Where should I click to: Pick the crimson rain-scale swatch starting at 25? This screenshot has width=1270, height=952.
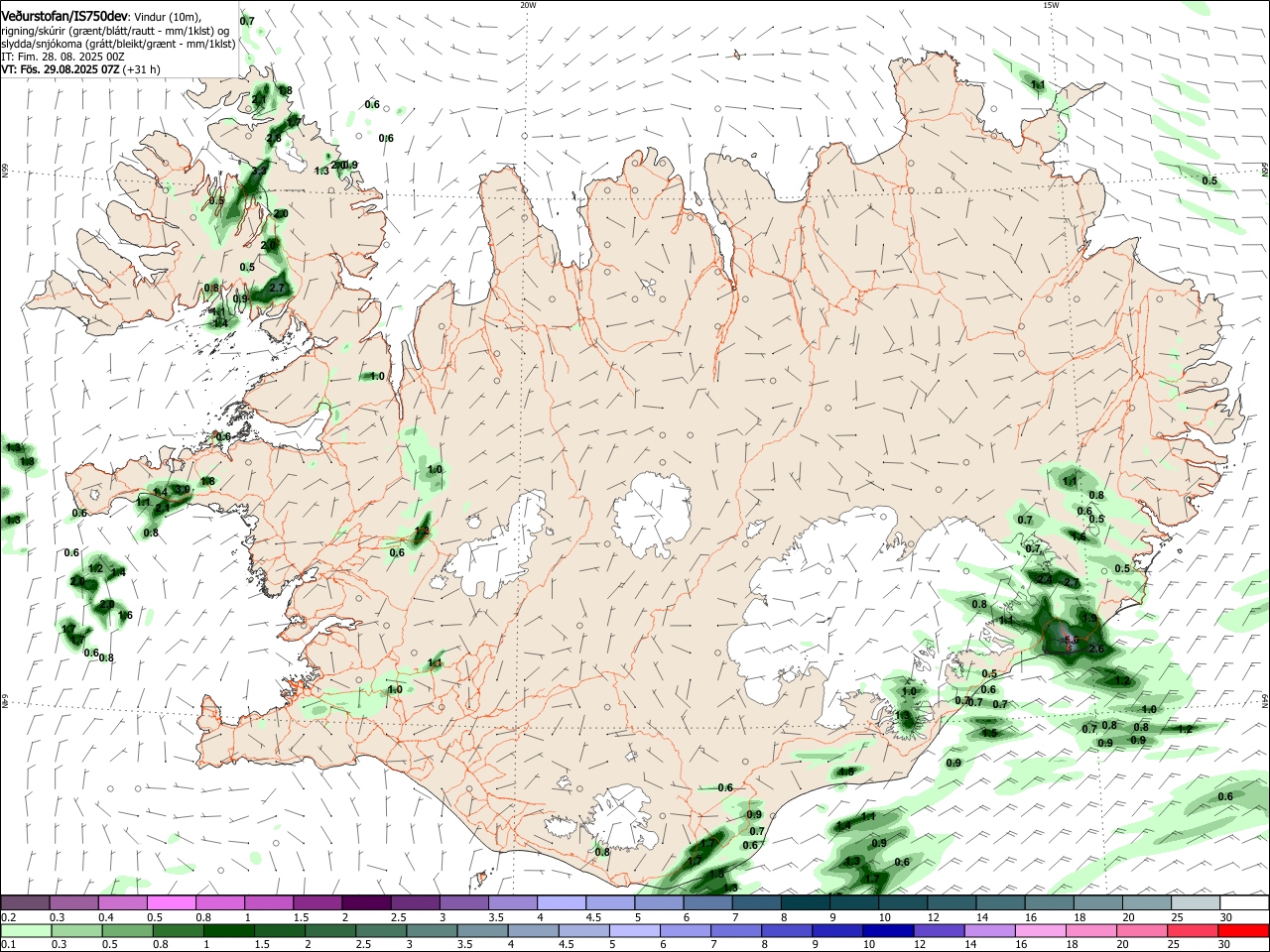point(1194,930)
